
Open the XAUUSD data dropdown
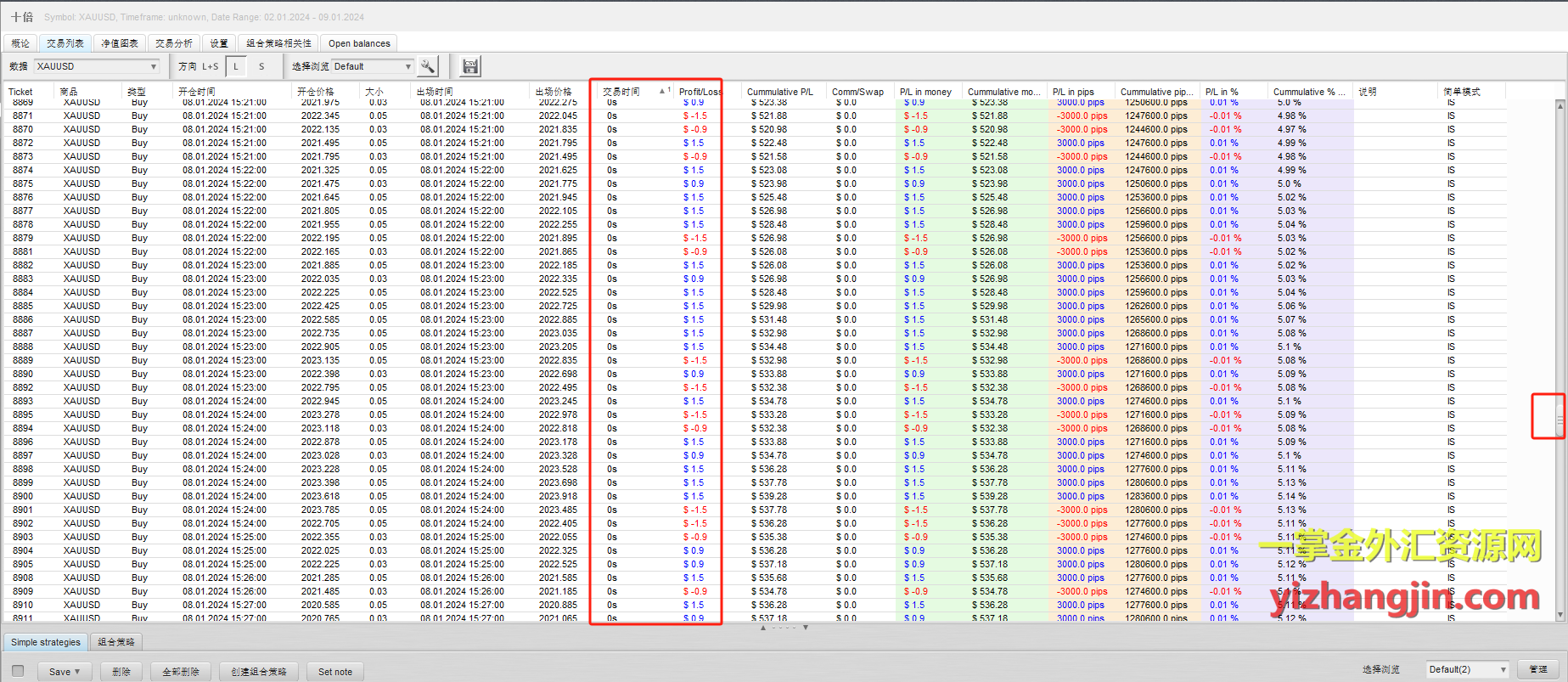pyautogui.click(x=97, y=66)
